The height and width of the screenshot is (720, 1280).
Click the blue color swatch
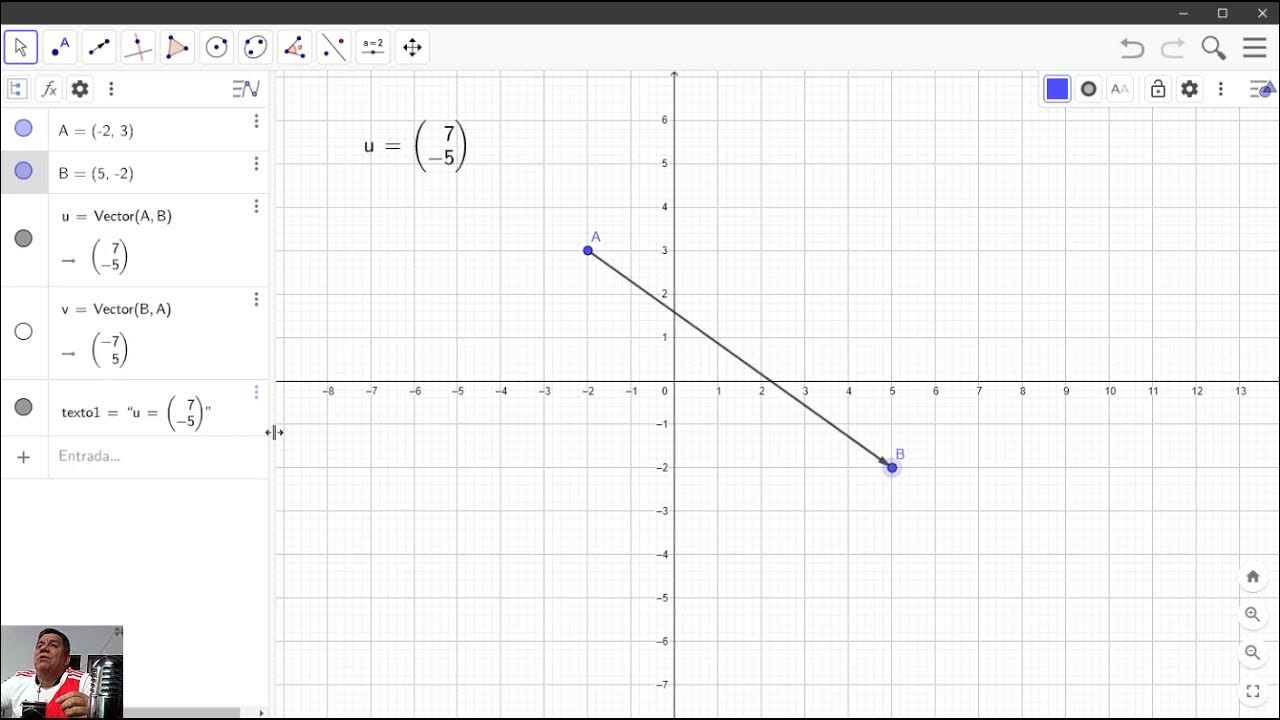pos(1057,89)
